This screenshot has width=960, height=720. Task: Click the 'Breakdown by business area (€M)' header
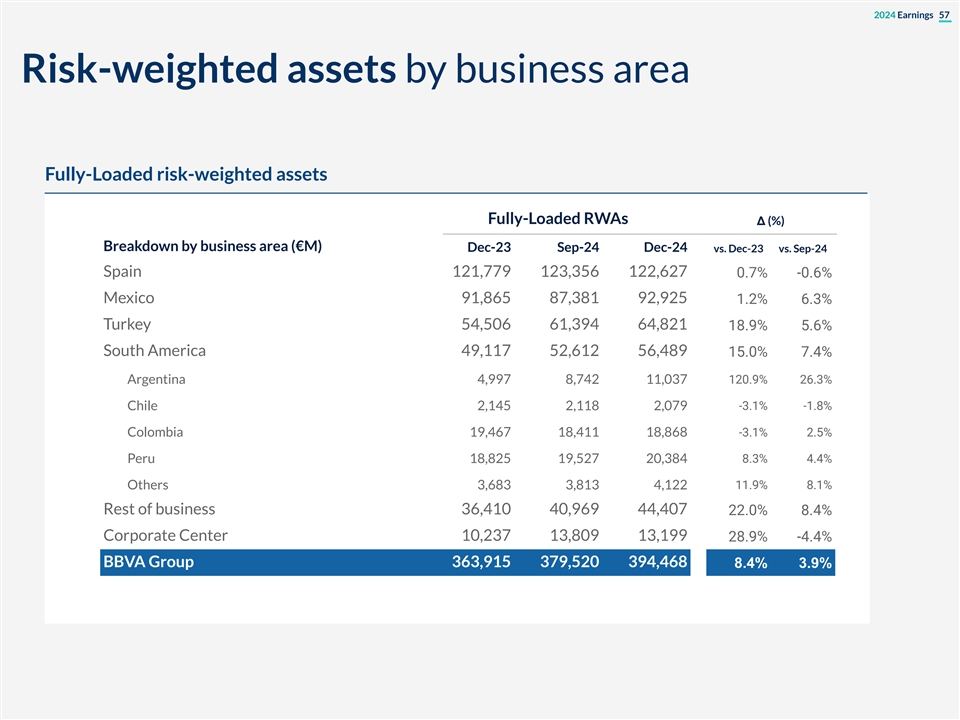click(212, 247)
